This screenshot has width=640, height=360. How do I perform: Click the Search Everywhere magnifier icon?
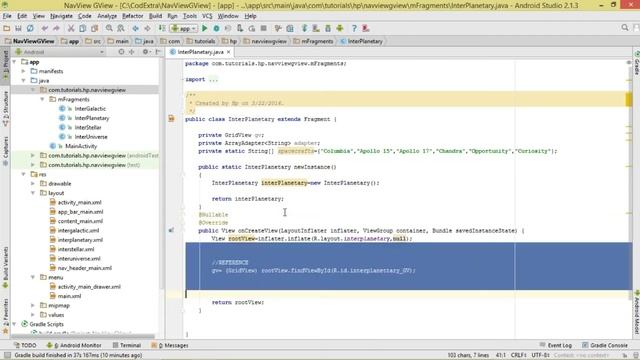click(x=625, y=28)
